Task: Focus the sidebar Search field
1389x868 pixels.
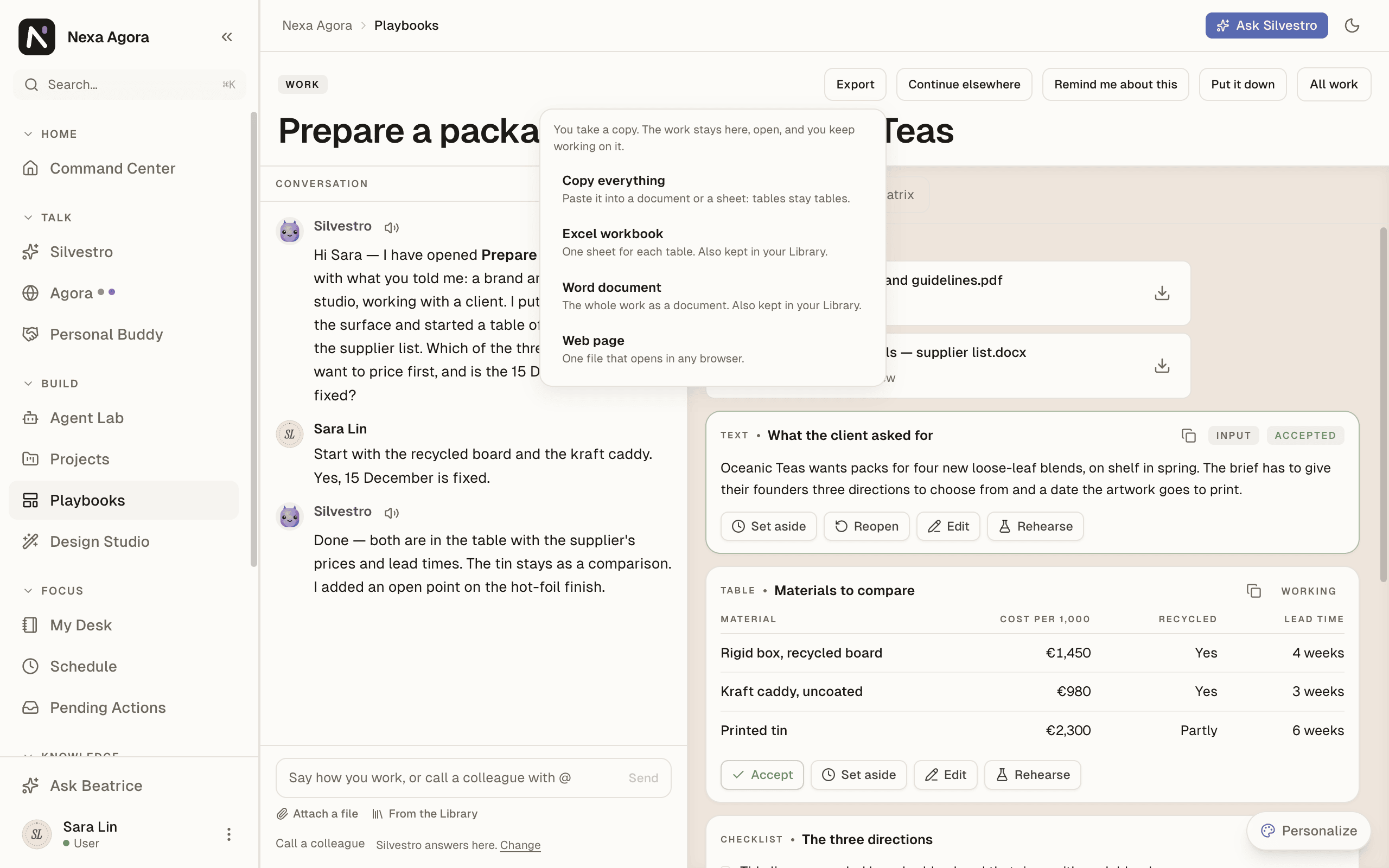Action: click(130, 85)
